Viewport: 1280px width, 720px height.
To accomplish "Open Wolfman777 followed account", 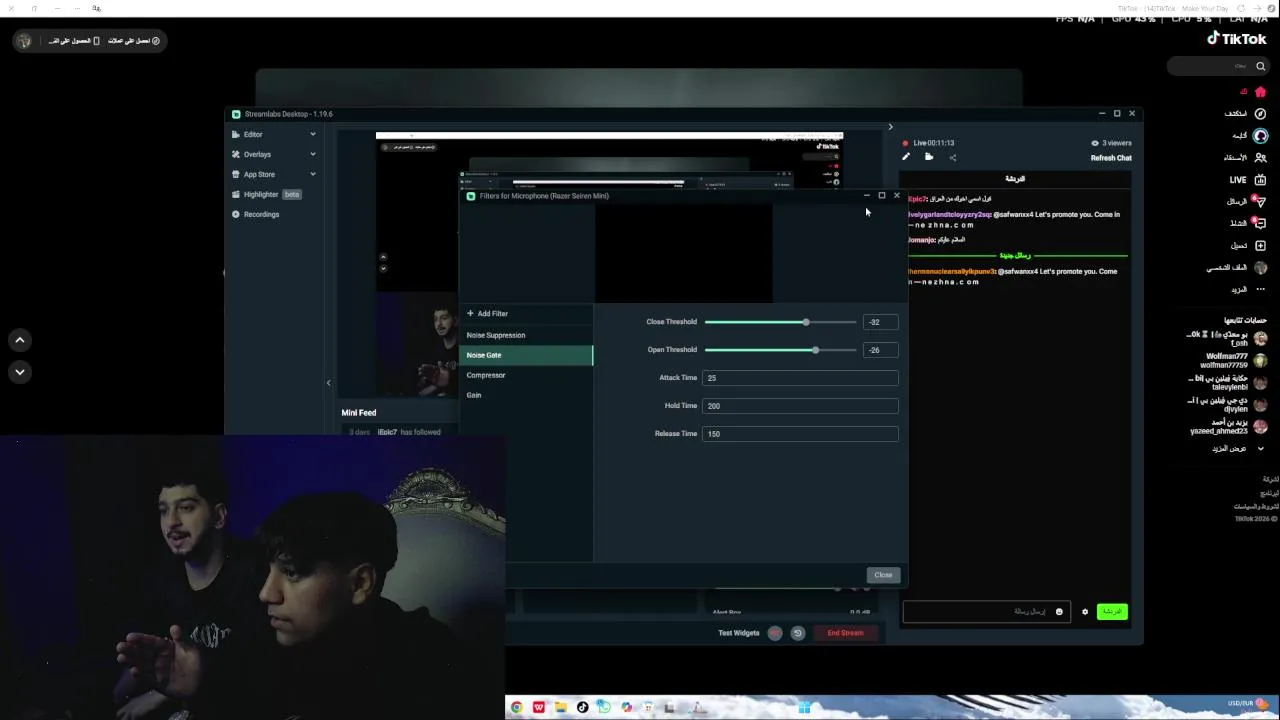I will pyautogui.click(x=1235, y=361).
